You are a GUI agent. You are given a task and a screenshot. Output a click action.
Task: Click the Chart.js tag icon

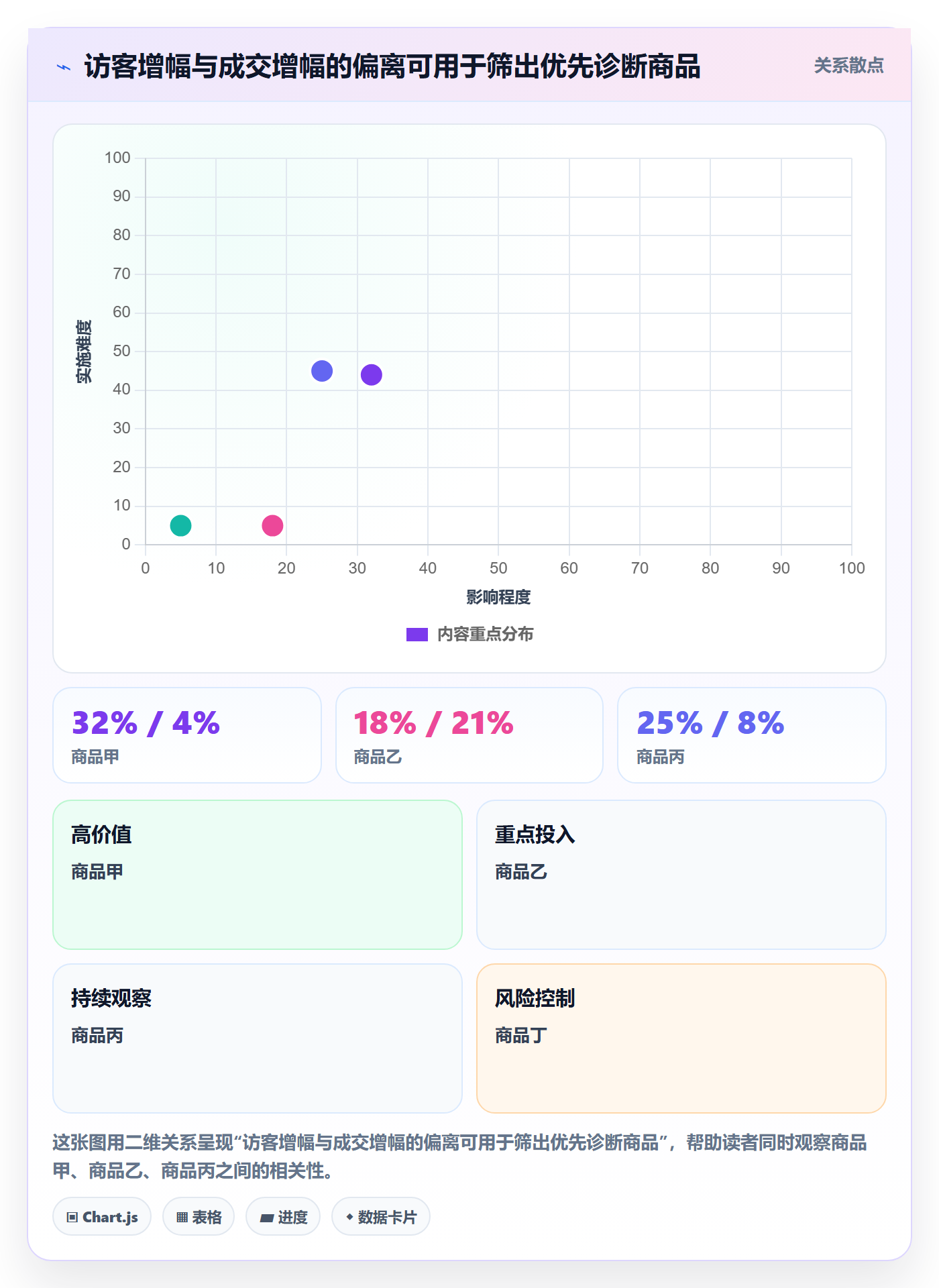[72, 1217]
